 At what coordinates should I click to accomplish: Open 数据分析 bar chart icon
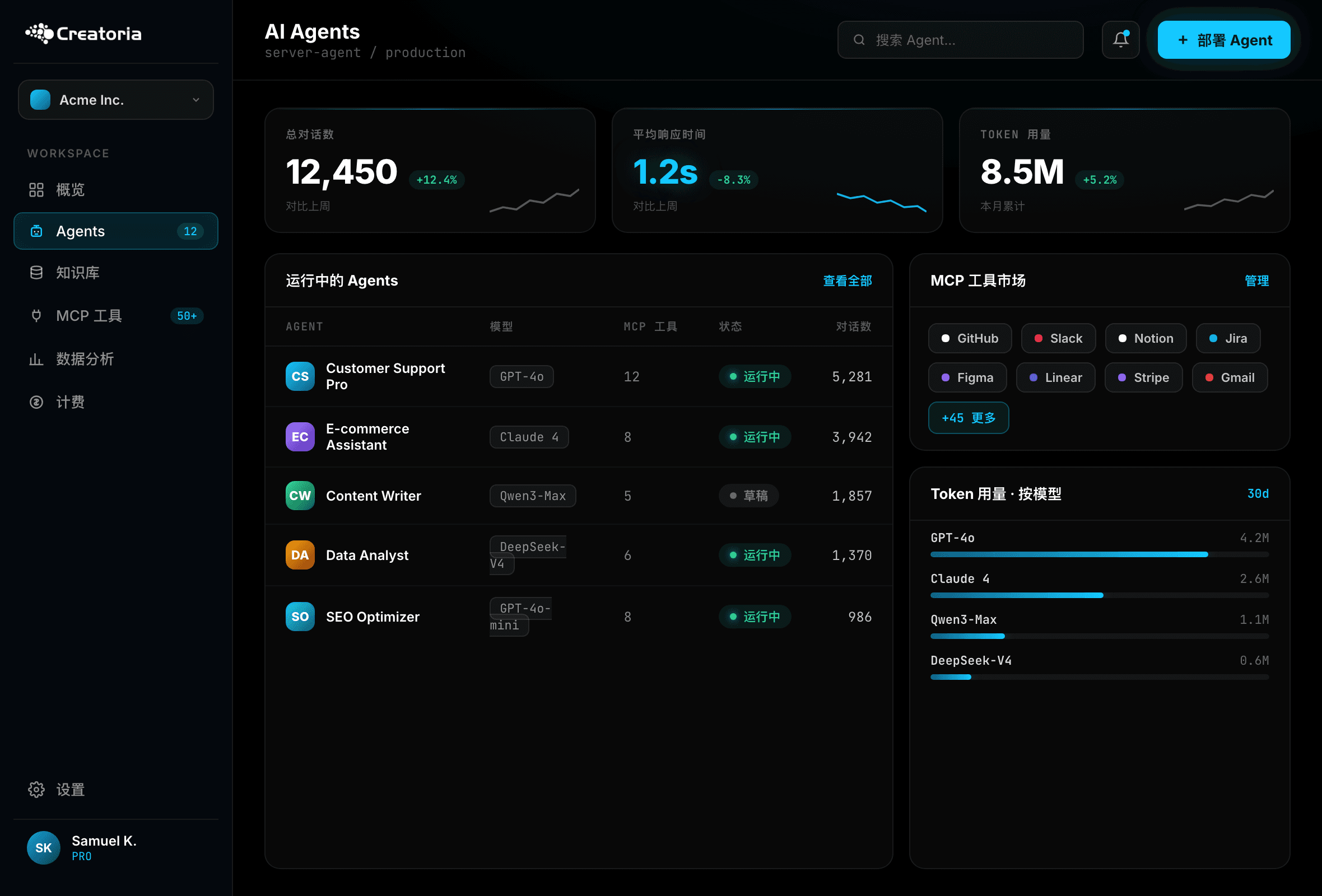click(36, 360)
